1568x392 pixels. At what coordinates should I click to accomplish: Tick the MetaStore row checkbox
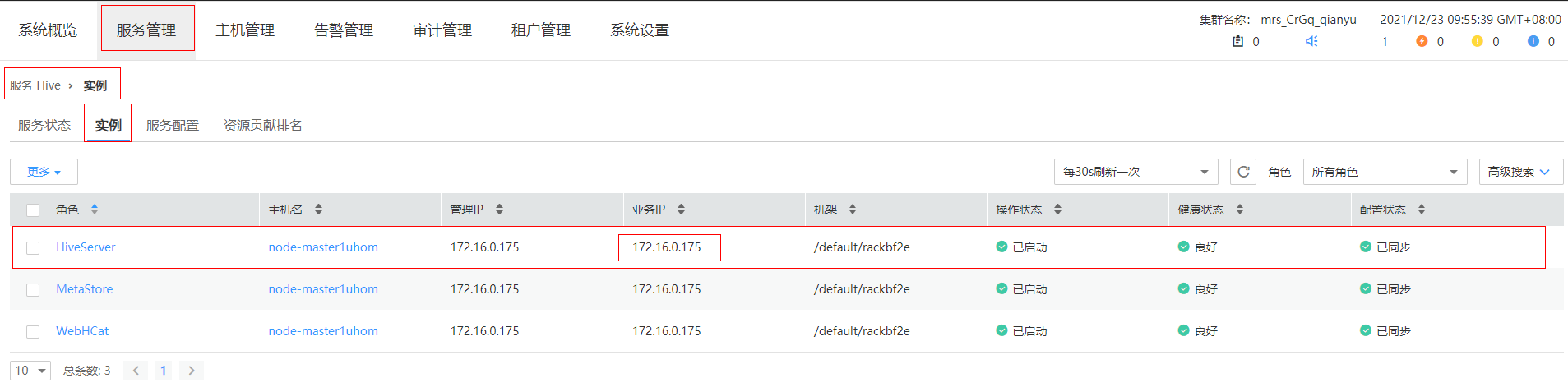pyautogui.click(x=33, y=289)
